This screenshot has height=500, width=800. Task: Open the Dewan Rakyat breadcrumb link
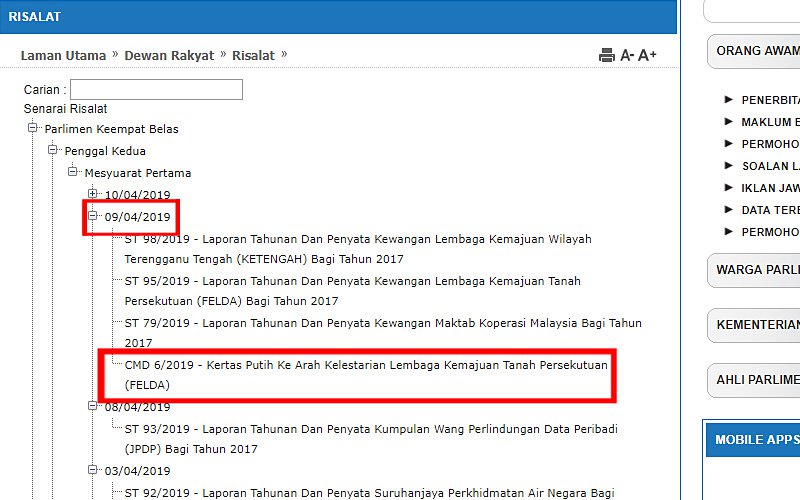(x=169, y=56)
